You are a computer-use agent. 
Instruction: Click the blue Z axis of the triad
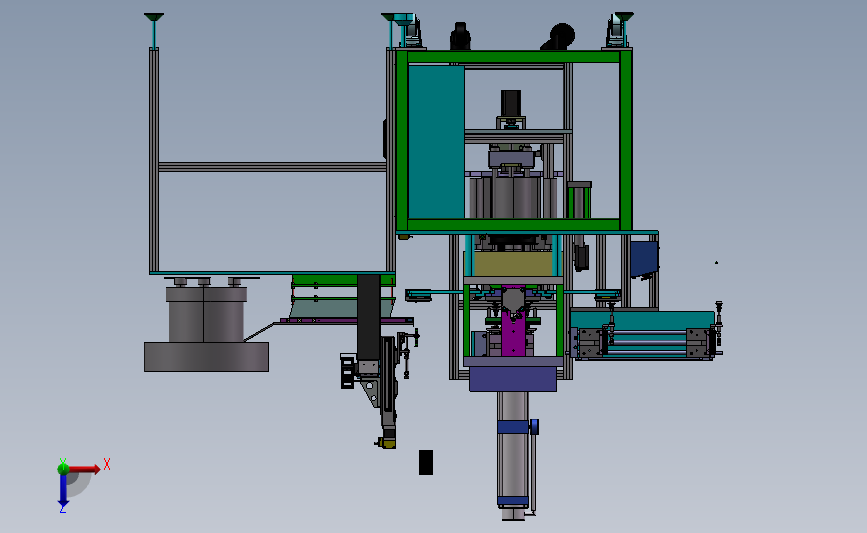pos(63,489)
